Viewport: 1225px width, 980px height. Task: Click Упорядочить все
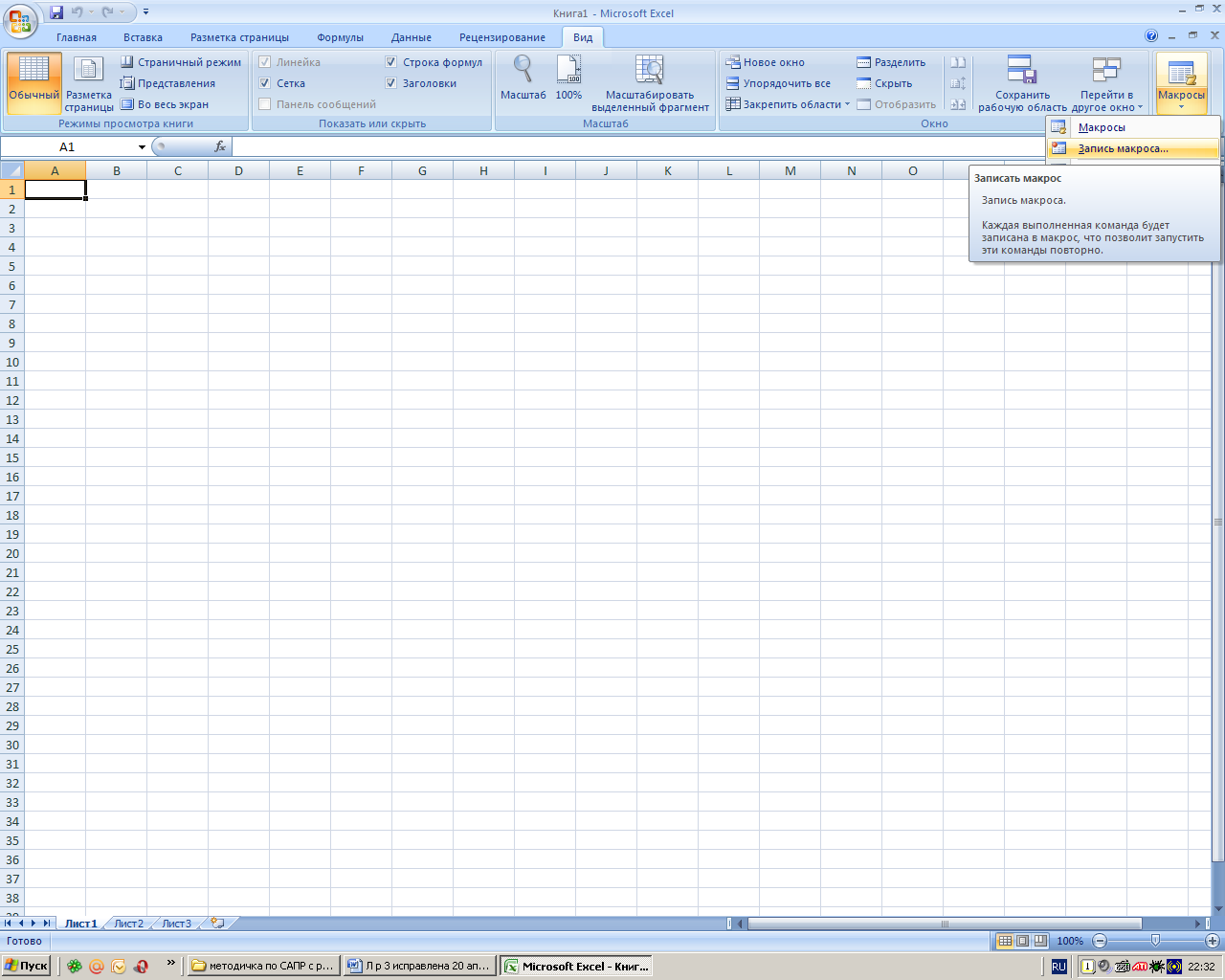(777, 83)
